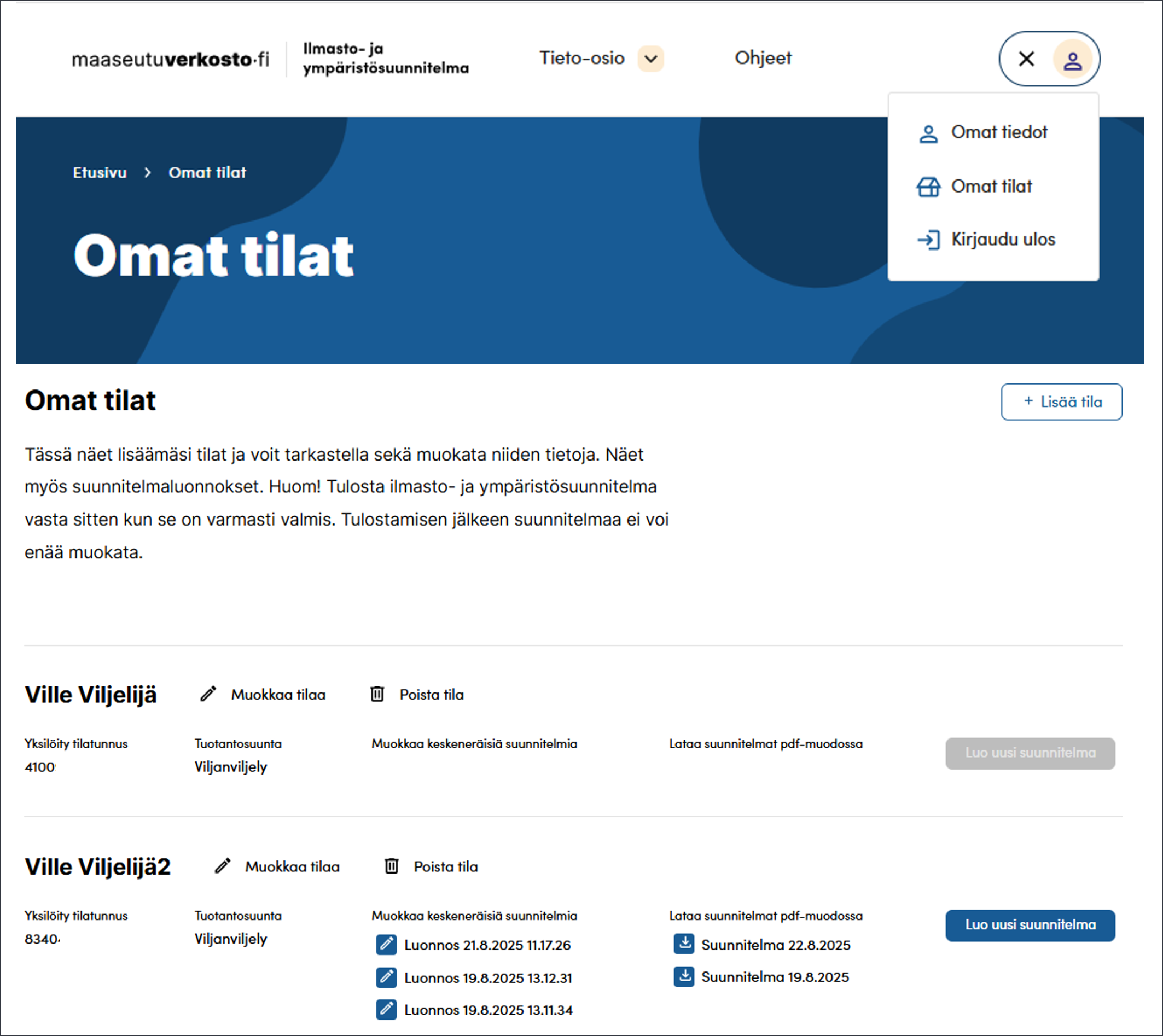Dismiss the user menu with the X icon

pyautogui.click(x=1026, y=59)
